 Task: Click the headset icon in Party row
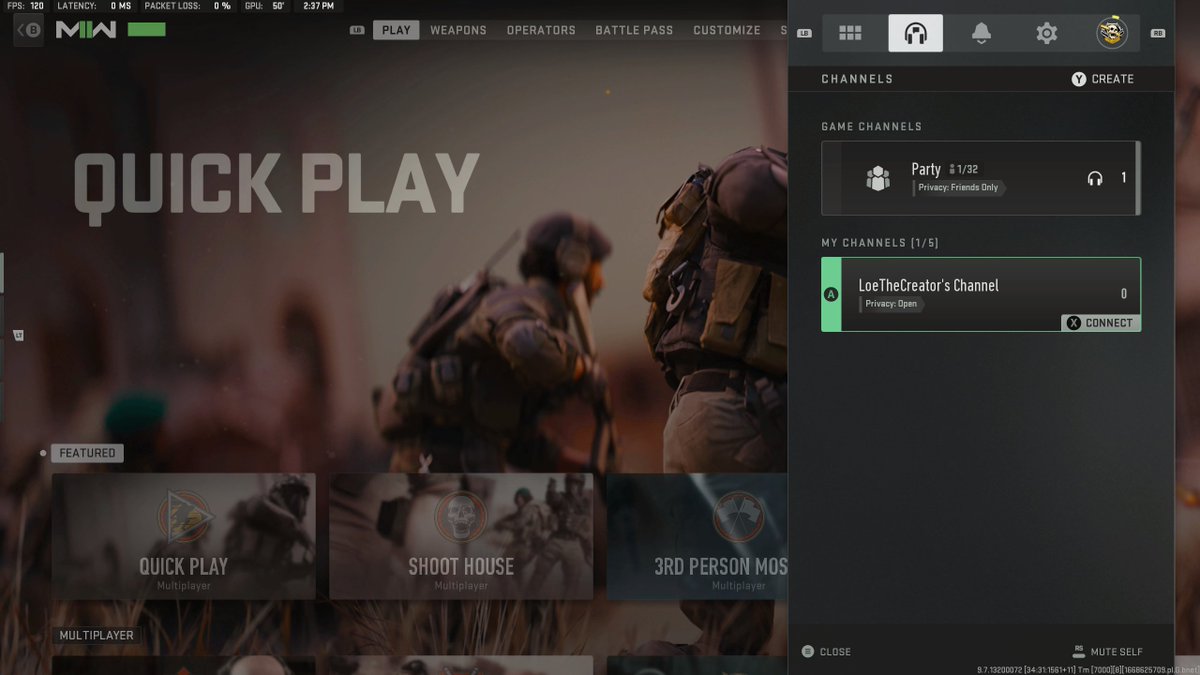pyautogui.click(x=1095, y=178)
